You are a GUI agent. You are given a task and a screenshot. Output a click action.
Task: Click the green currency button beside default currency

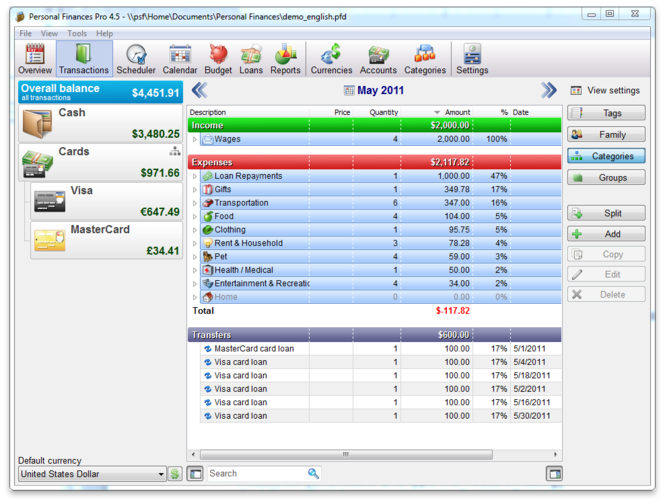[x=175, y=473]
